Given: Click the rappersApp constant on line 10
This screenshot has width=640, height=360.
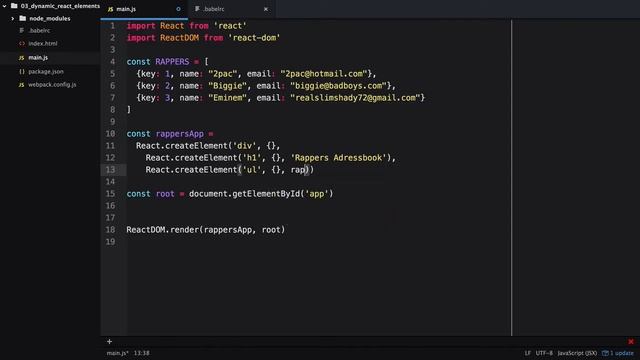Looking at the screenshot, I should click(179, 134).
